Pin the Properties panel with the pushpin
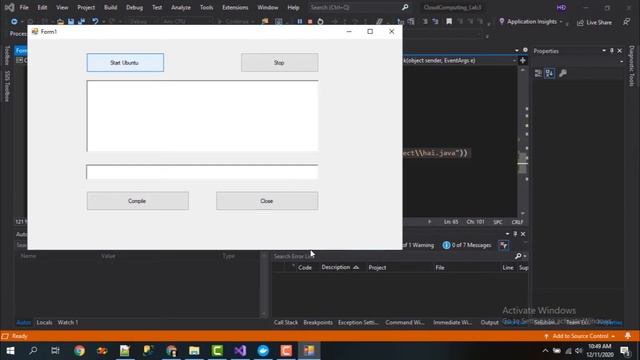Image resolution: width=640 pixels, height=360 pixels. tap(611, 51)
